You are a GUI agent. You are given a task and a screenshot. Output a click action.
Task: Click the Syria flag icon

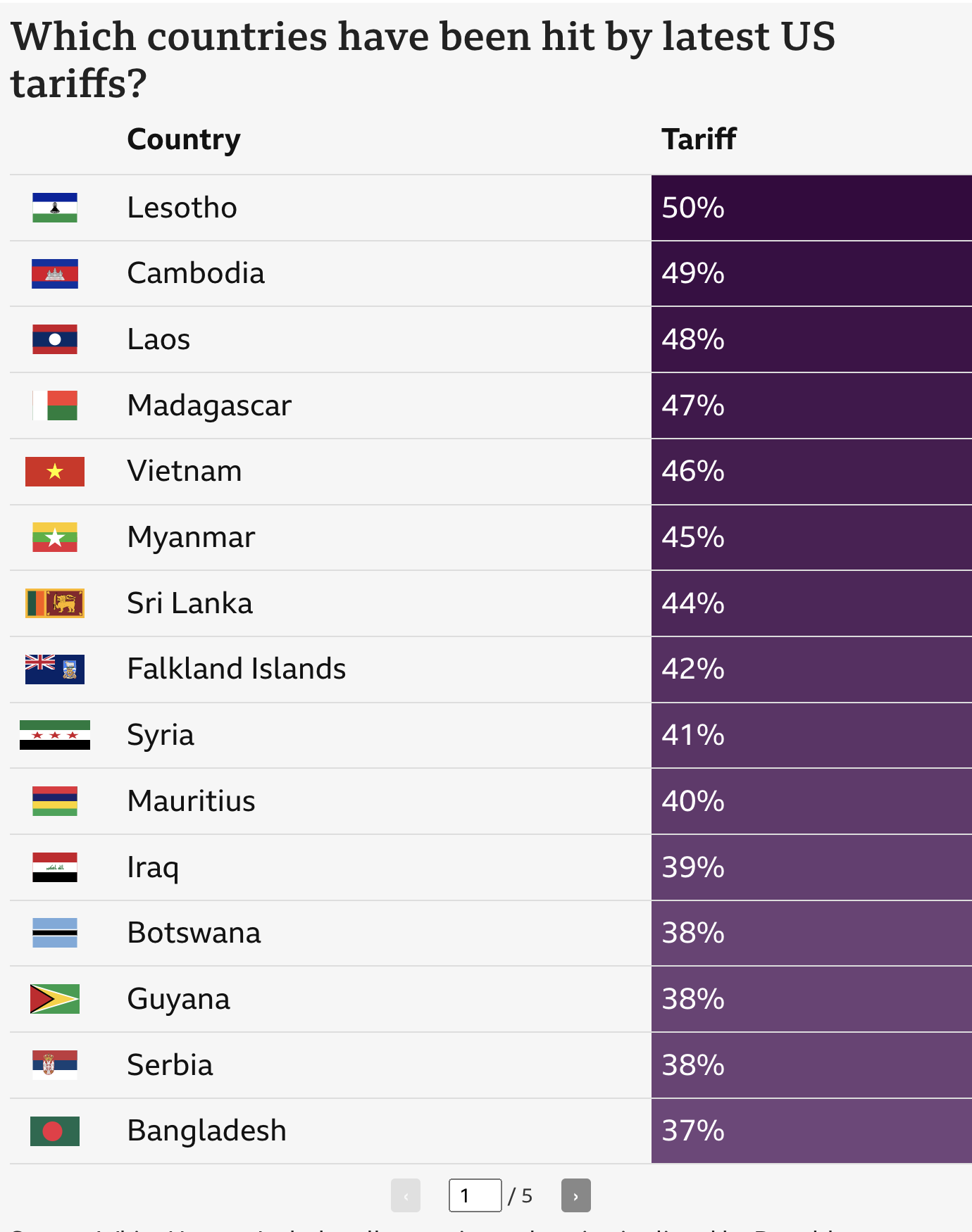click(x=55, y=735)
